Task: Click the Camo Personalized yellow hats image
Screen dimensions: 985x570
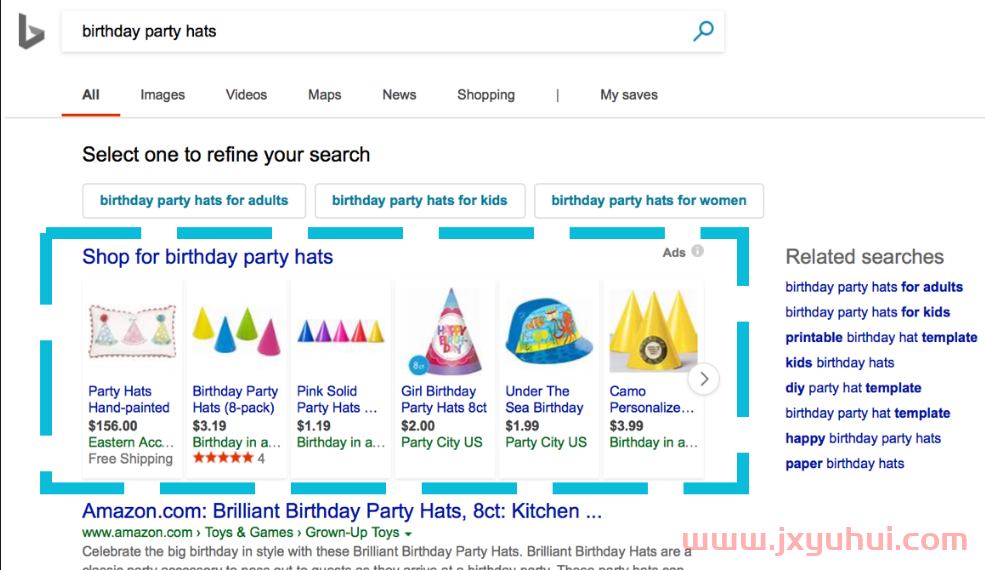Action: 653,331
